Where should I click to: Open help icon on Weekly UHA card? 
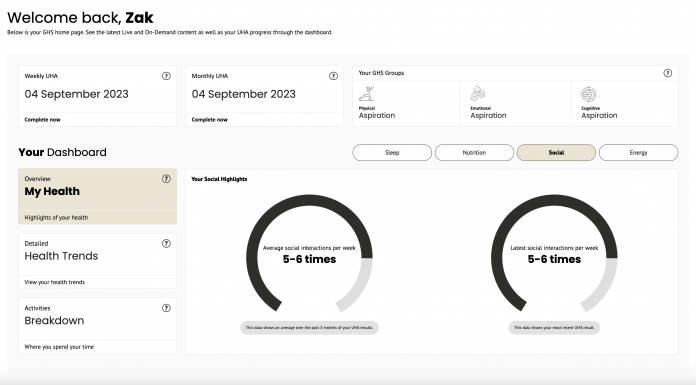tap(166, 76)
